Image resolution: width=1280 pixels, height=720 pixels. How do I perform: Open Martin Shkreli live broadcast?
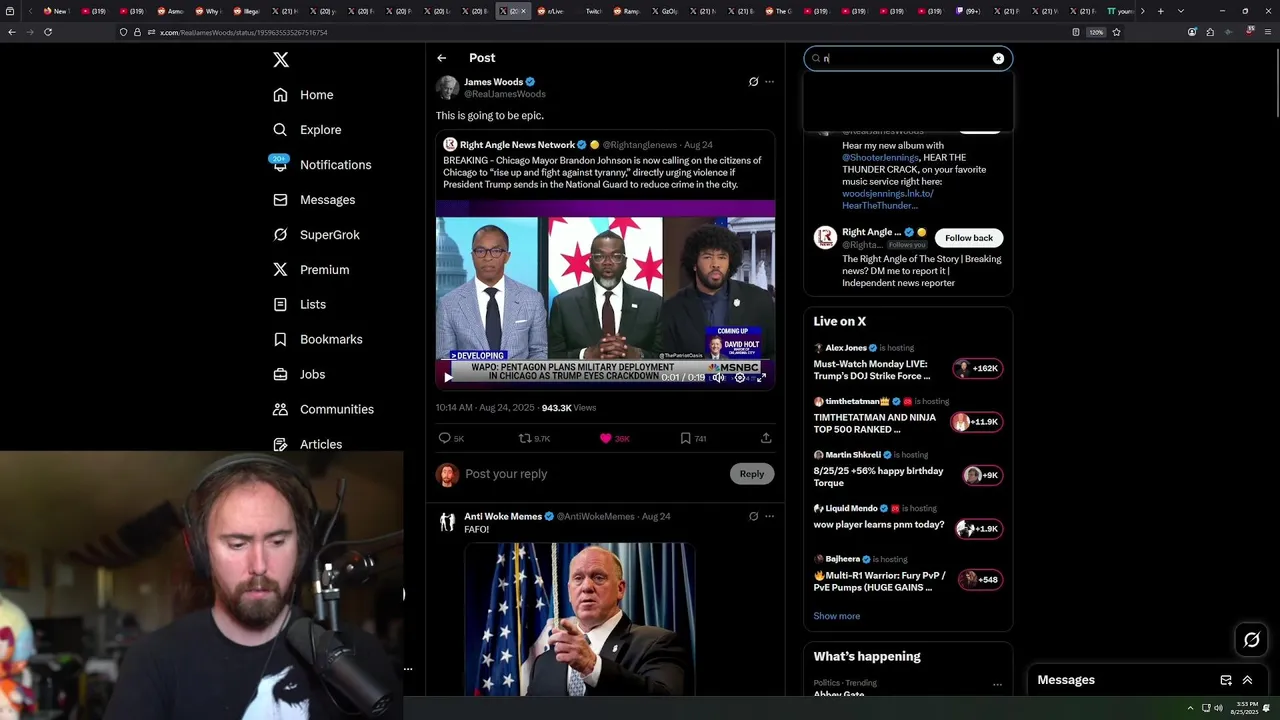908,470
